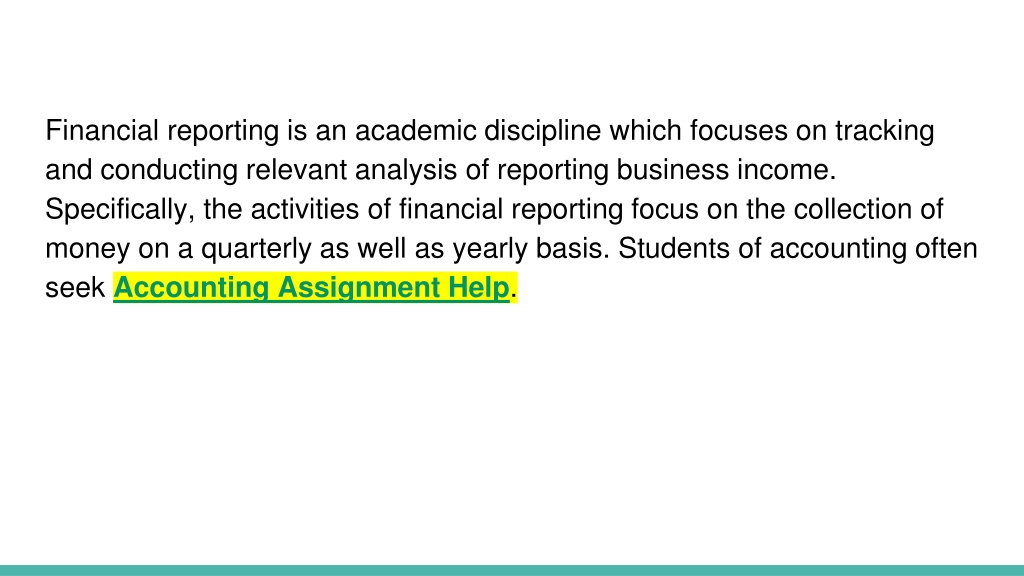Click the opening word "Financial" of the paragraph

pyautogui.click(x=102, y=131)
